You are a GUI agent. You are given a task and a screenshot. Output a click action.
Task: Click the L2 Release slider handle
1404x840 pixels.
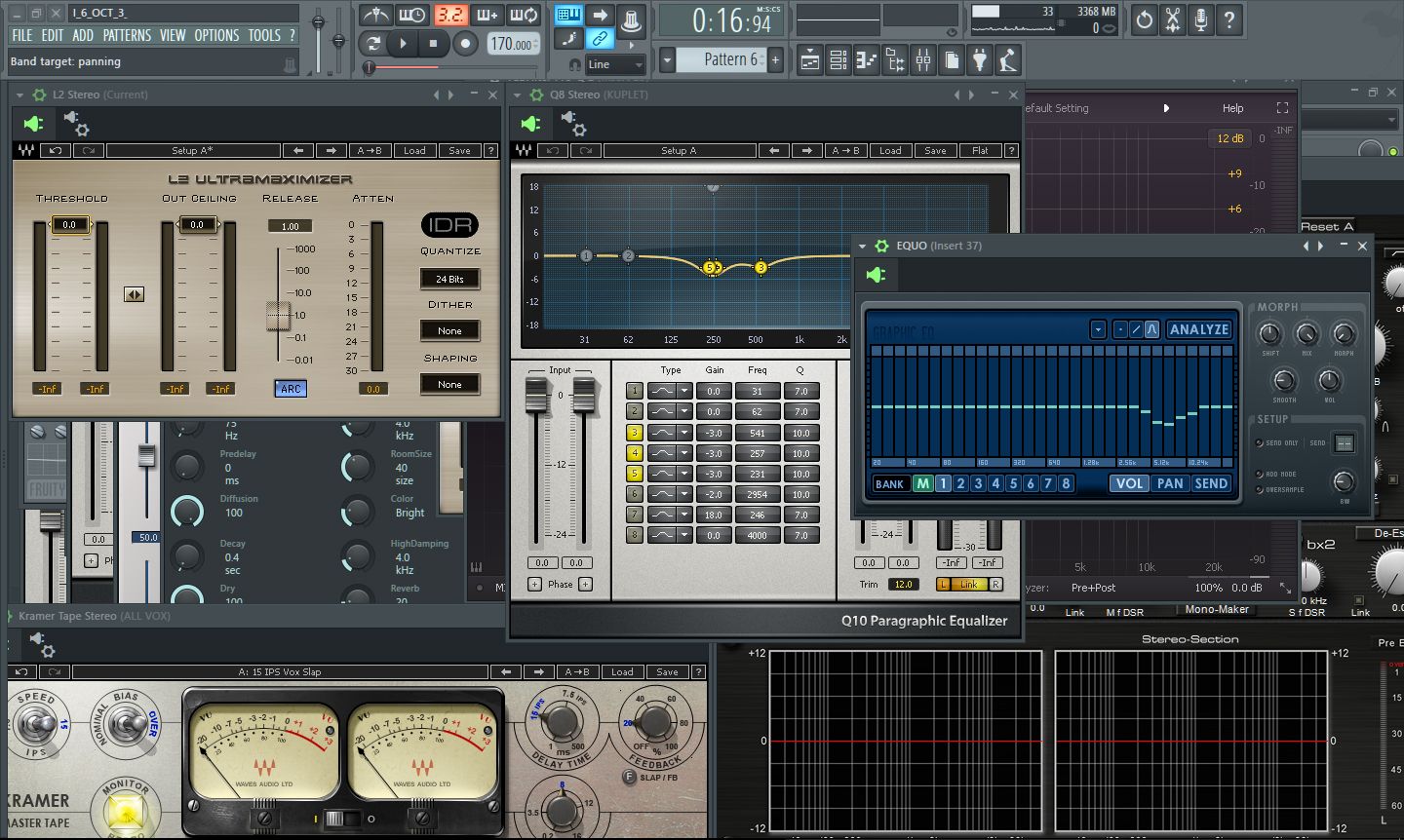pyautogui.click(x=279, y=316)
